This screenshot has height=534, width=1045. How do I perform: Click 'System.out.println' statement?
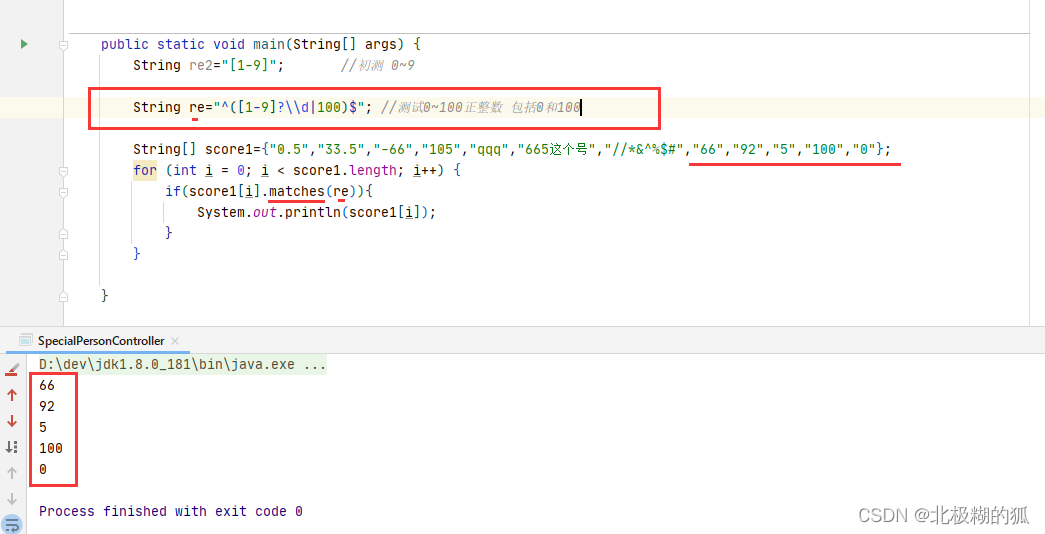[269, 212]
